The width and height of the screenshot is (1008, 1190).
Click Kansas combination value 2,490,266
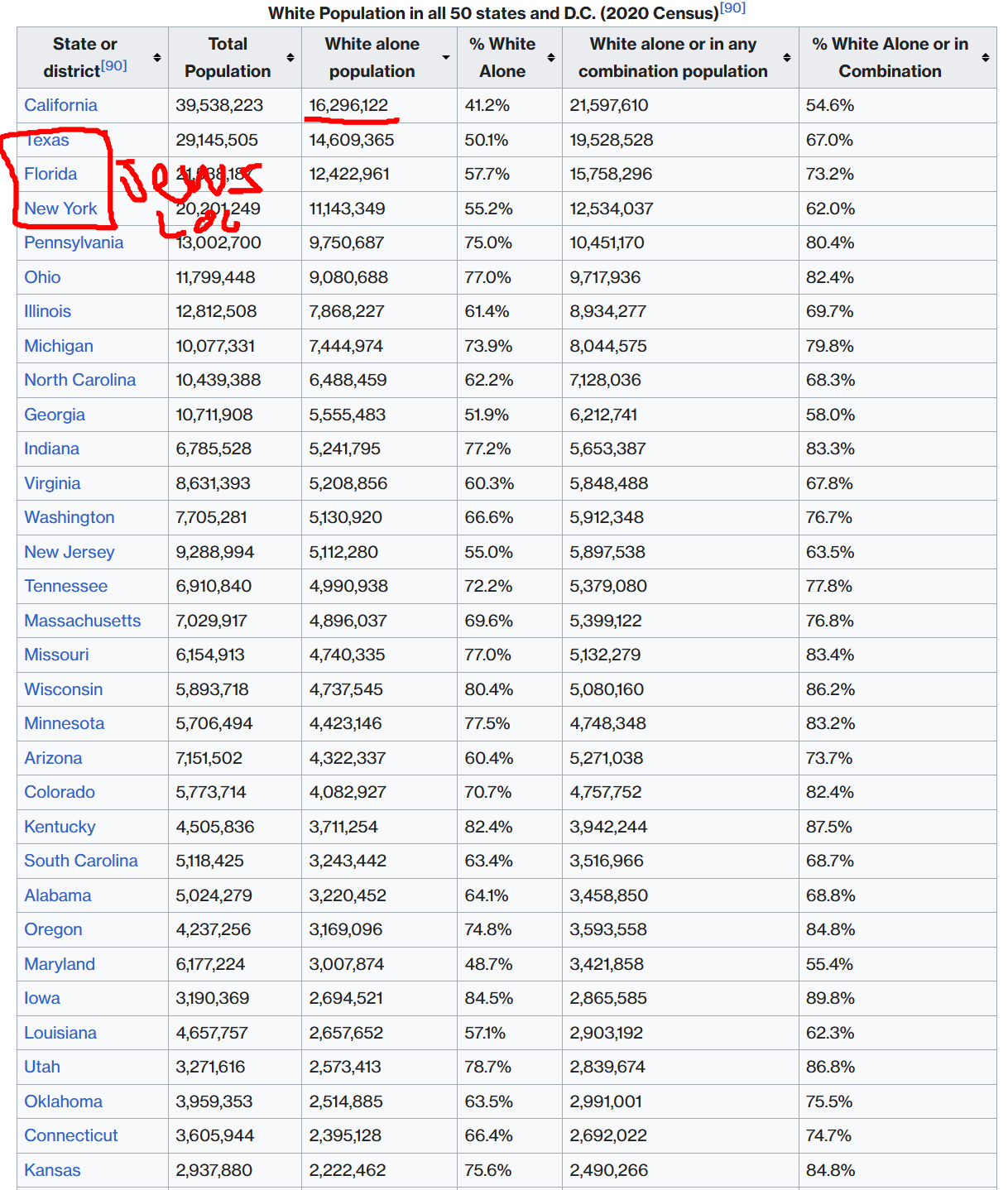point(608,1170)
